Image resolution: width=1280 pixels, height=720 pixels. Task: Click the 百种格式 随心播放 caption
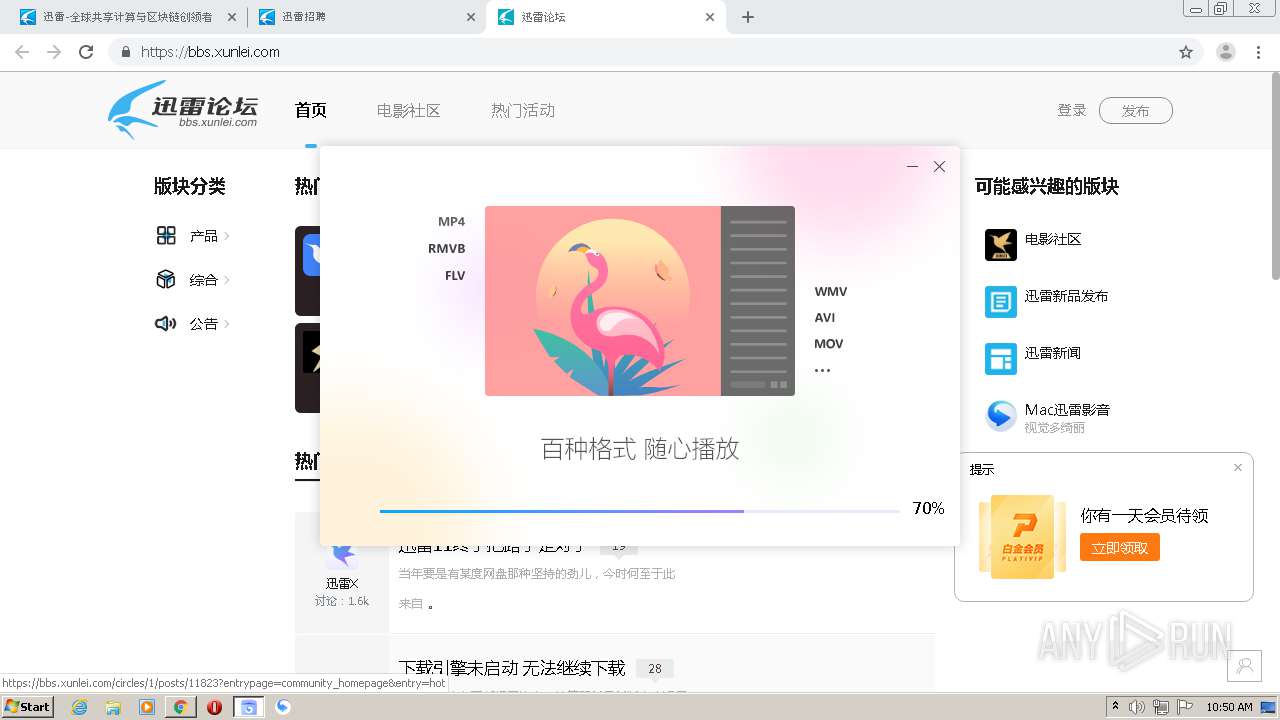click(640, 449)
